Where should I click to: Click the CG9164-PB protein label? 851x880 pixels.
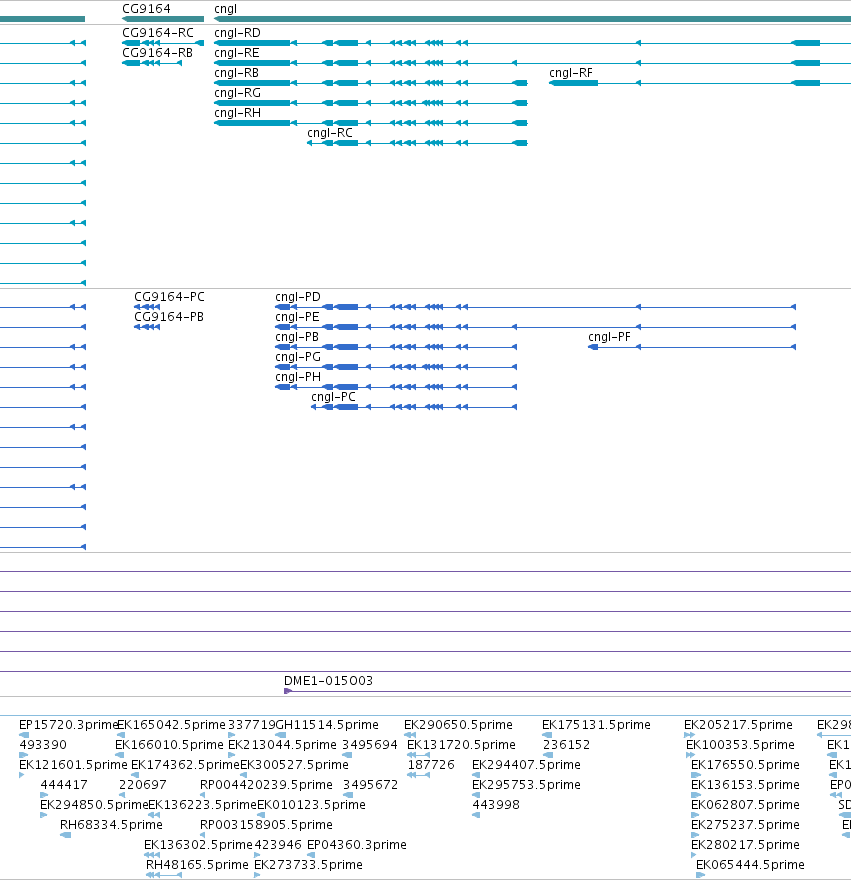click(x=168, y=317)
